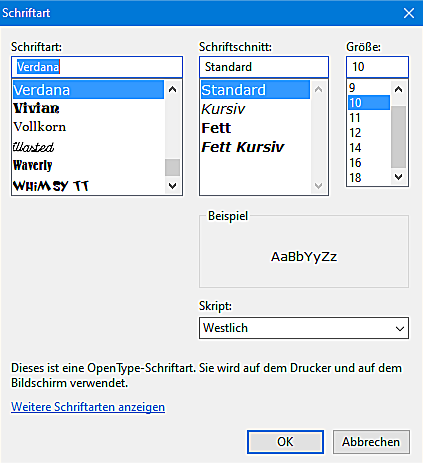Click size list scroll-up arrow
Viewport: 423px width, 463px height.
click(398, 89)
